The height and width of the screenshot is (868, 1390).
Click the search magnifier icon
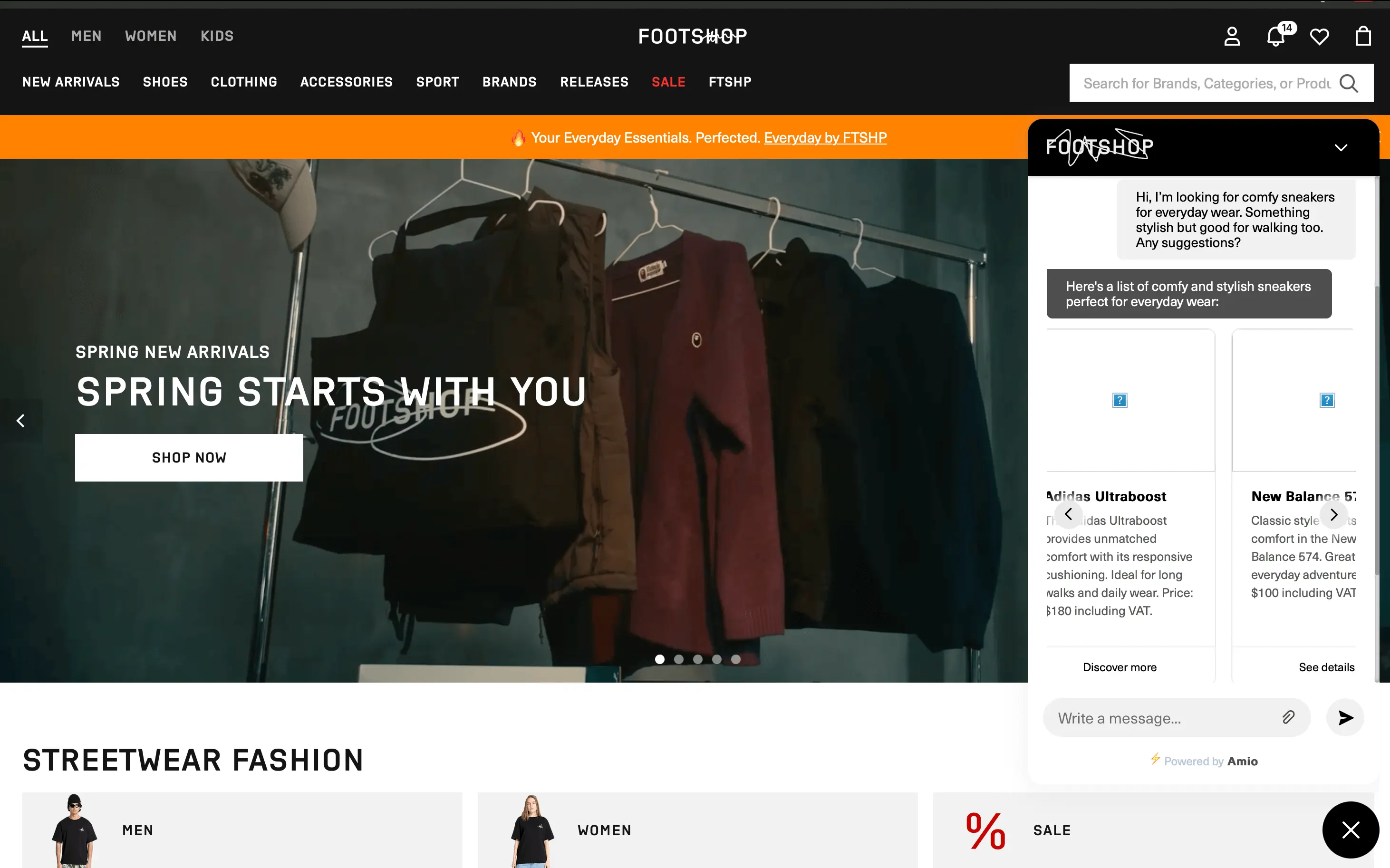coord(1349,83)
